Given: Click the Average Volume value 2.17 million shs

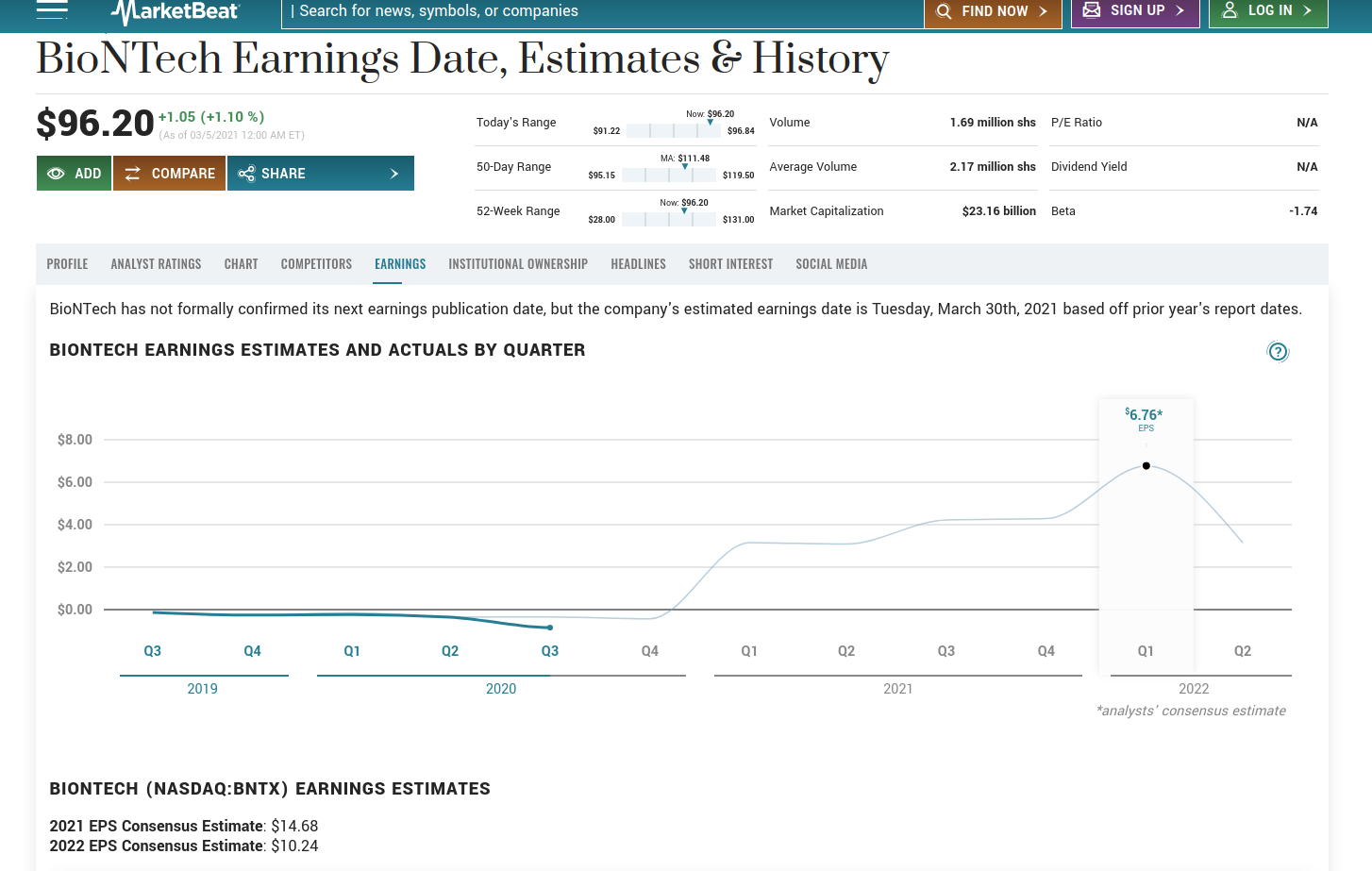Looking at the screenshot, I should click(x=993, y=167).
